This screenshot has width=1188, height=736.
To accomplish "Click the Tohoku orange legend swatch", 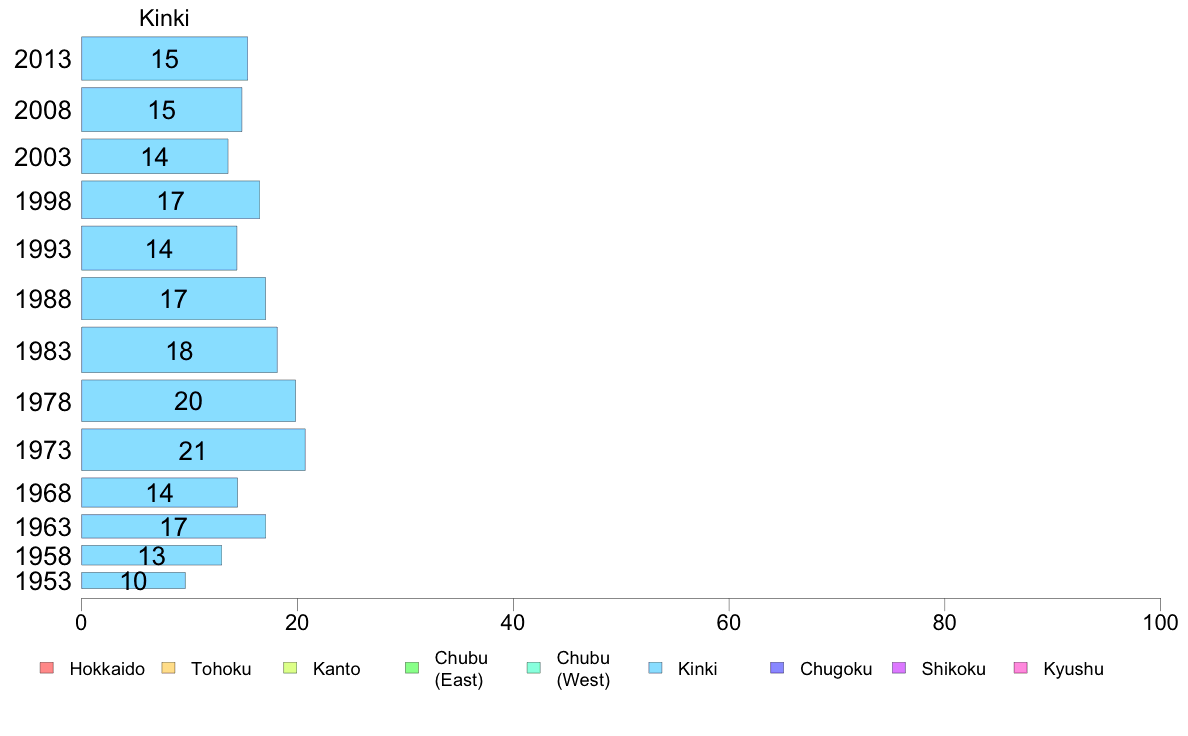I will (x=168, y=668).
